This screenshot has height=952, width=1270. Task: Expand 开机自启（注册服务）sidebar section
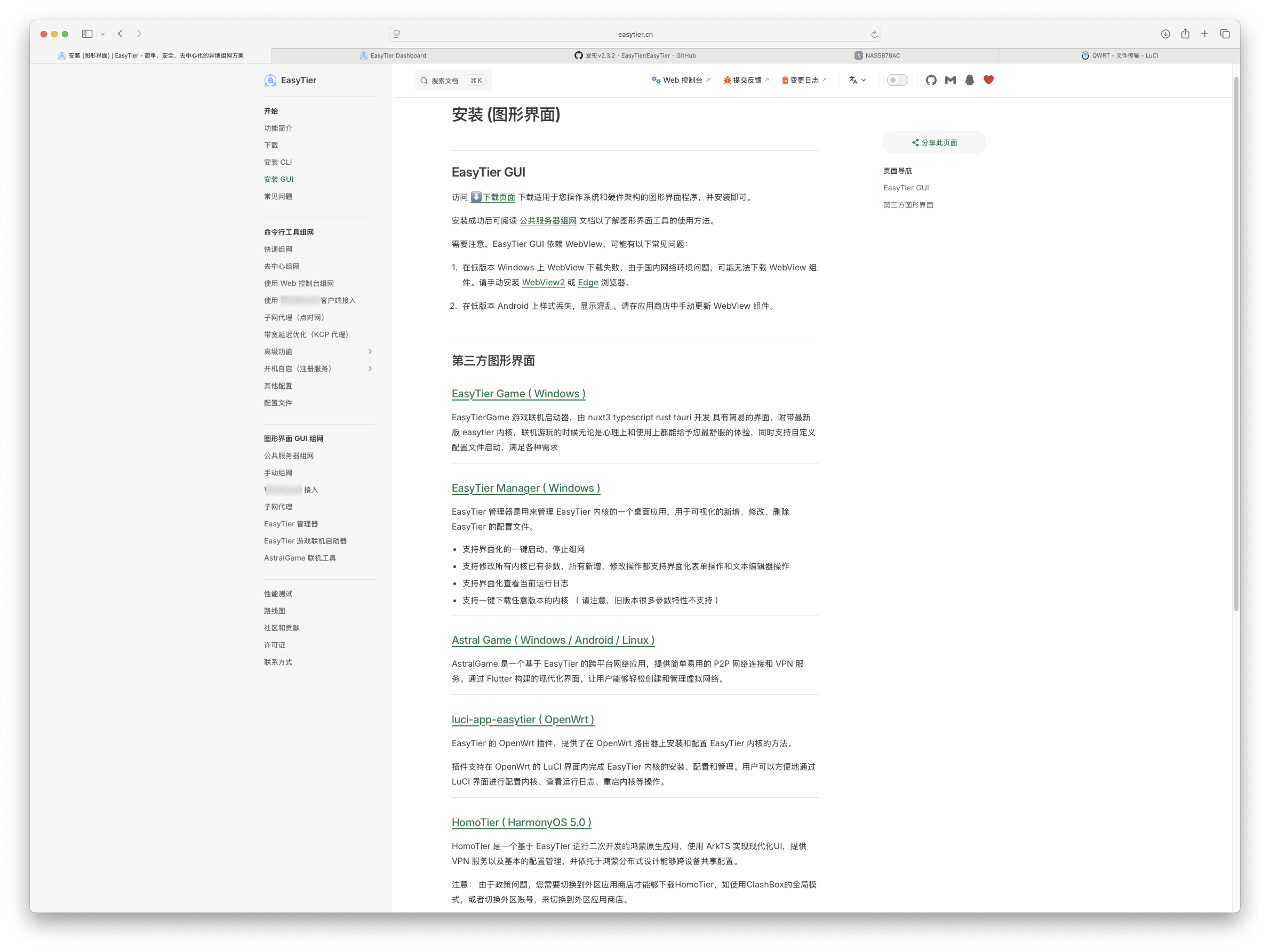tap(370, 369)
